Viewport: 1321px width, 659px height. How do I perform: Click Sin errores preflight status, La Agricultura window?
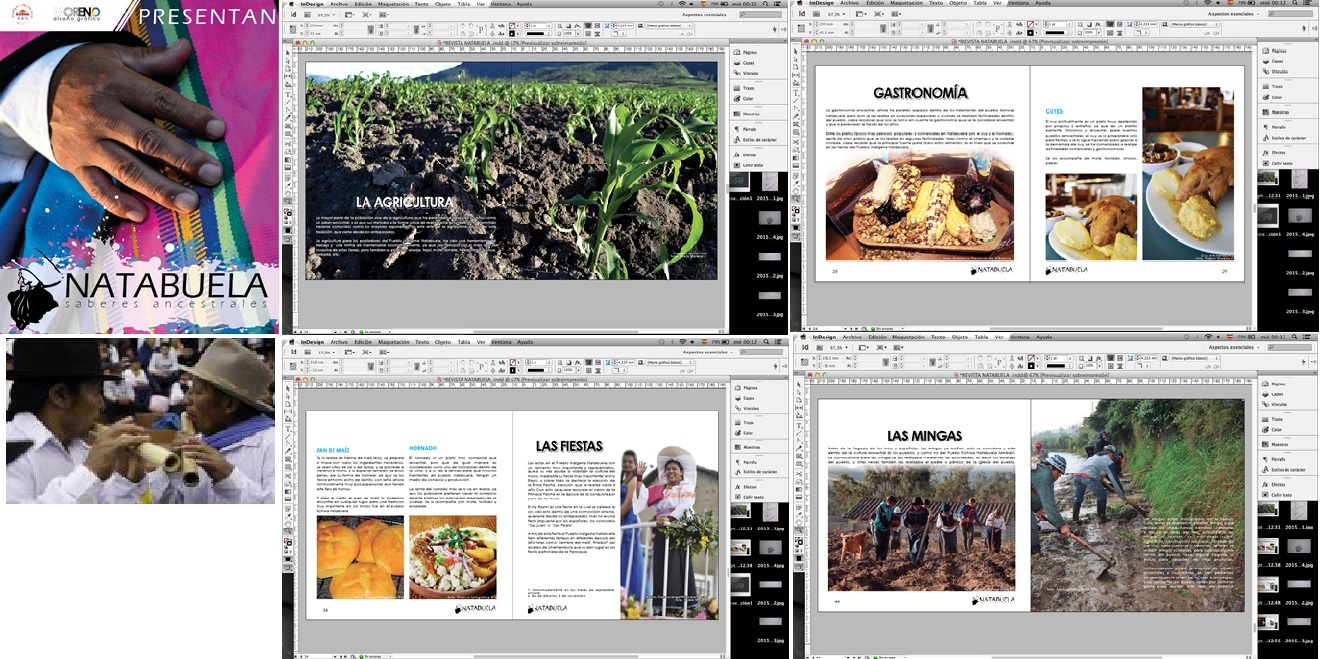(x=371, y=330)
